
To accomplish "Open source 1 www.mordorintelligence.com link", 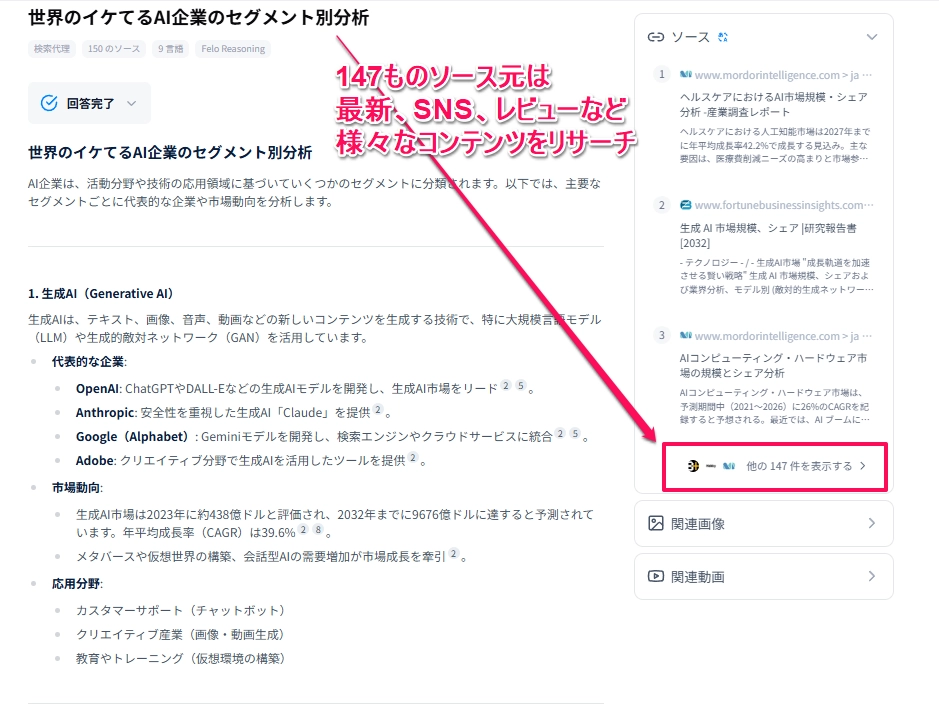I will [x=783, y=75].
